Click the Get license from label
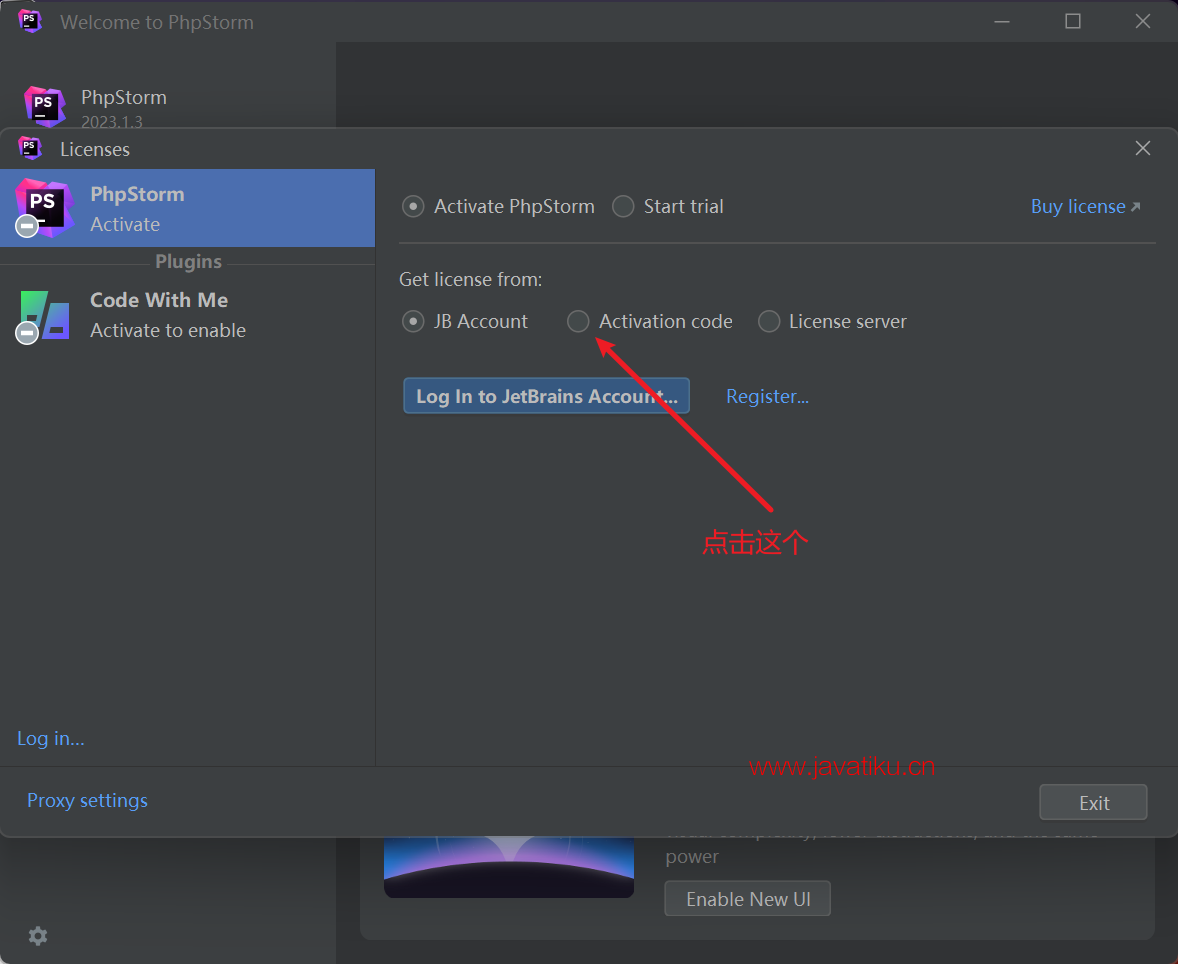 pos(470,280)
